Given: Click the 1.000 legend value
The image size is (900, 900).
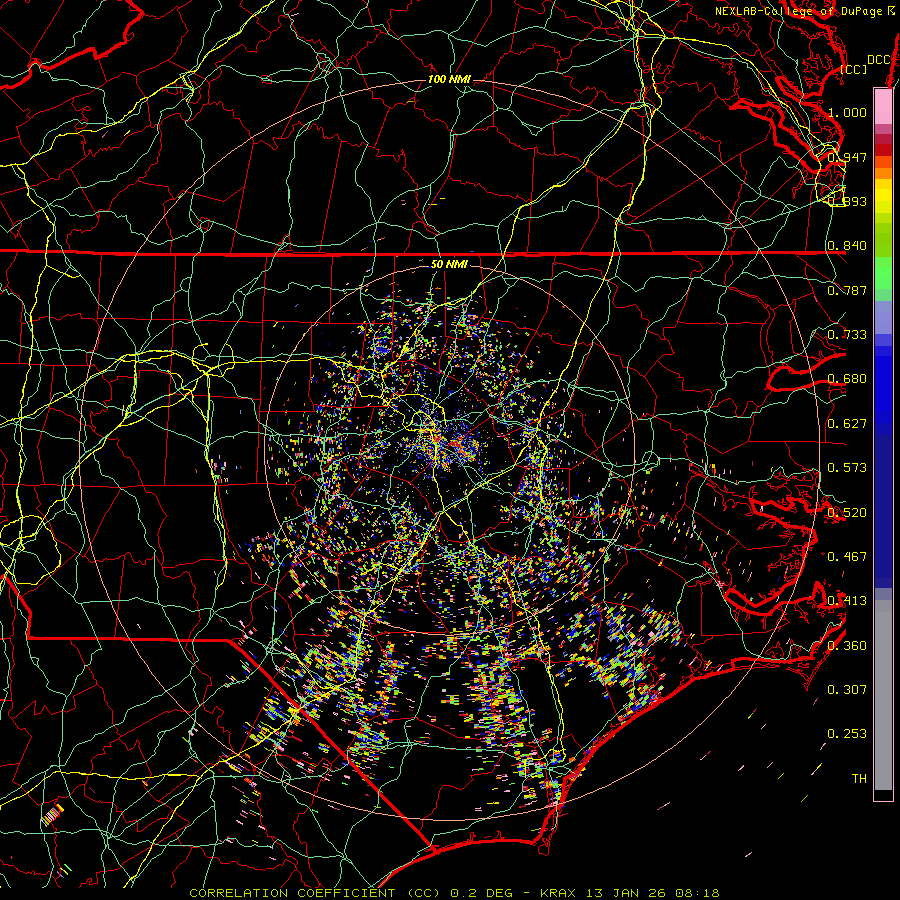Looking at the screenshot, I should pyautogui.click(x=847, y=112).
